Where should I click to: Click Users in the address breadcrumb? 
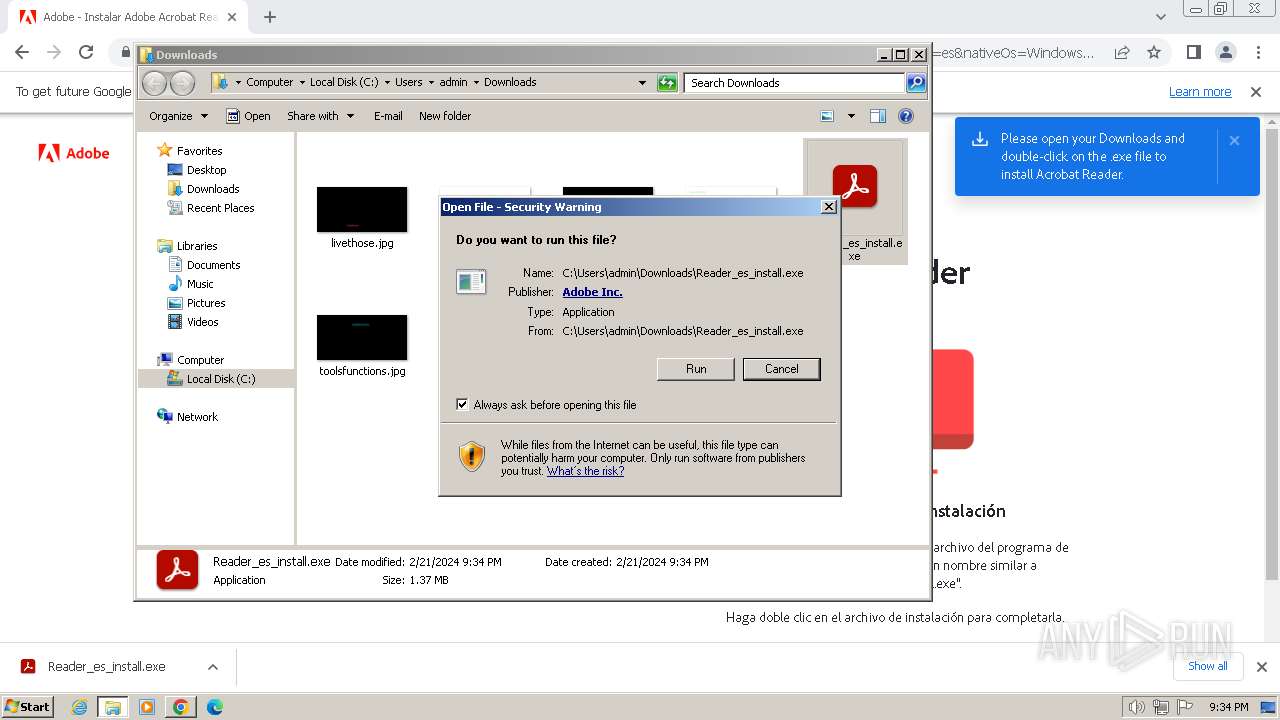pos(408,82)
